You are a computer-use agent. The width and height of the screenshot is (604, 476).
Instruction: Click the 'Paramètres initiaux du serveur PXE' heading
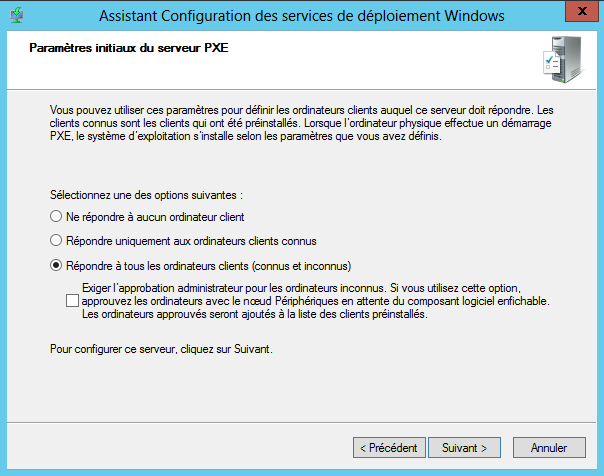coord(129,48)
